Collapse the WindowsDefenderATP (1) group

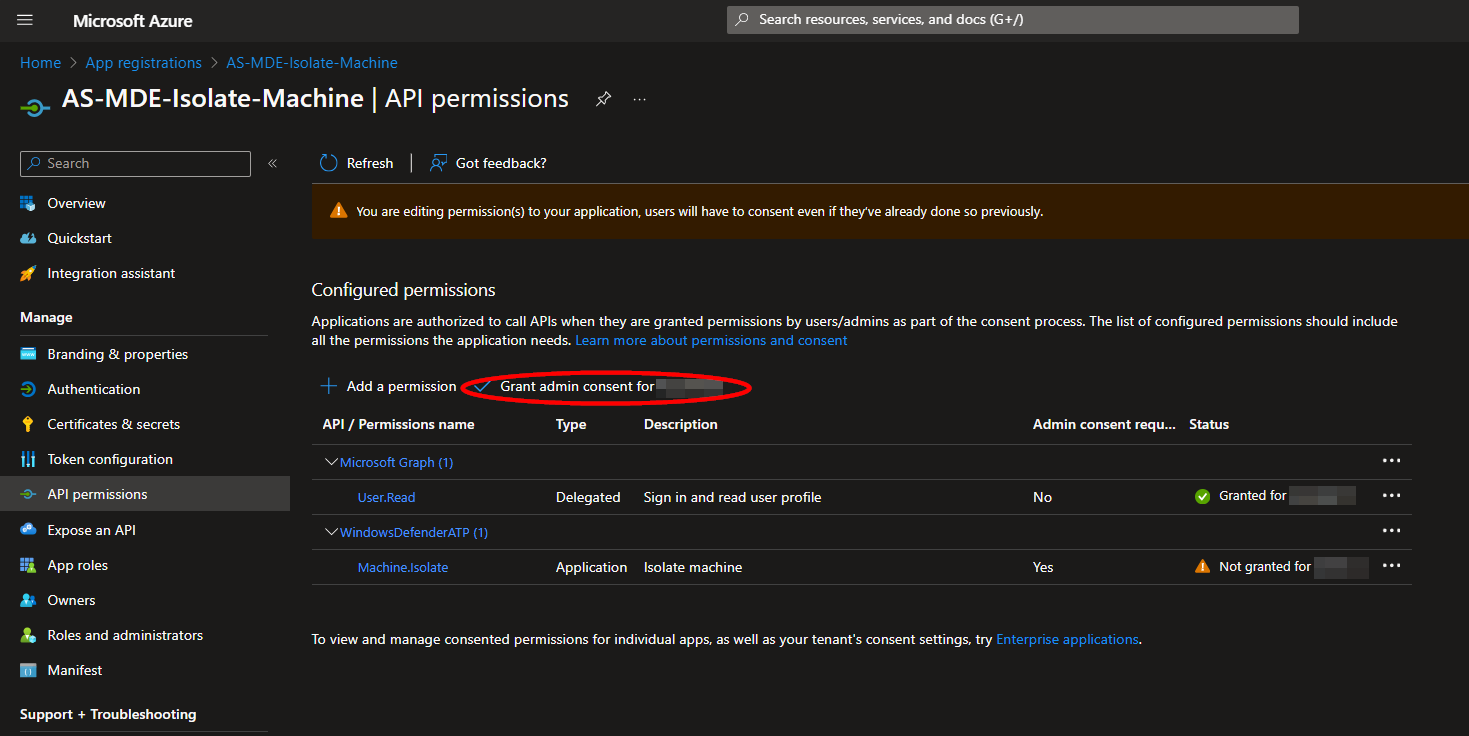331,532
